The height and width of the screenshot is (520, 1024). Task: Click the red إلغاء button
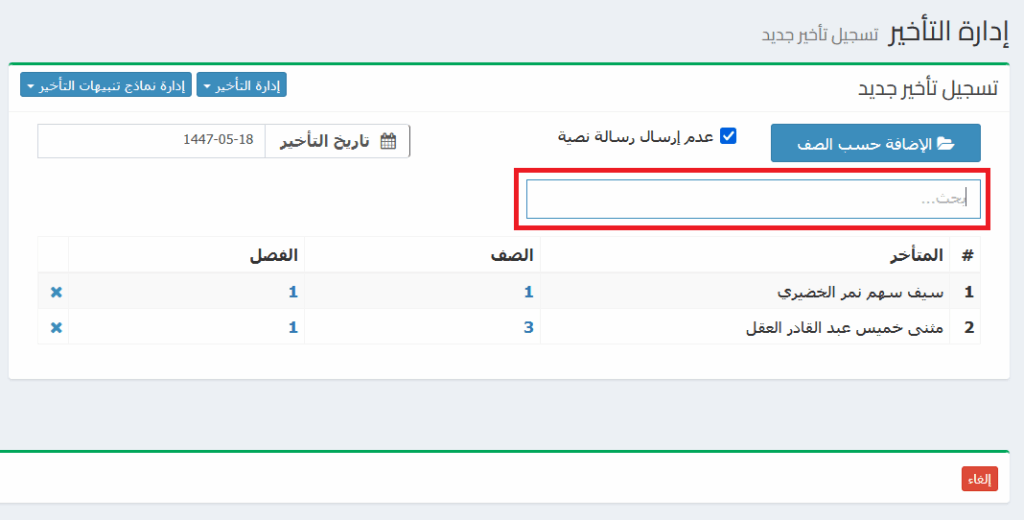[x=979, y=479]
